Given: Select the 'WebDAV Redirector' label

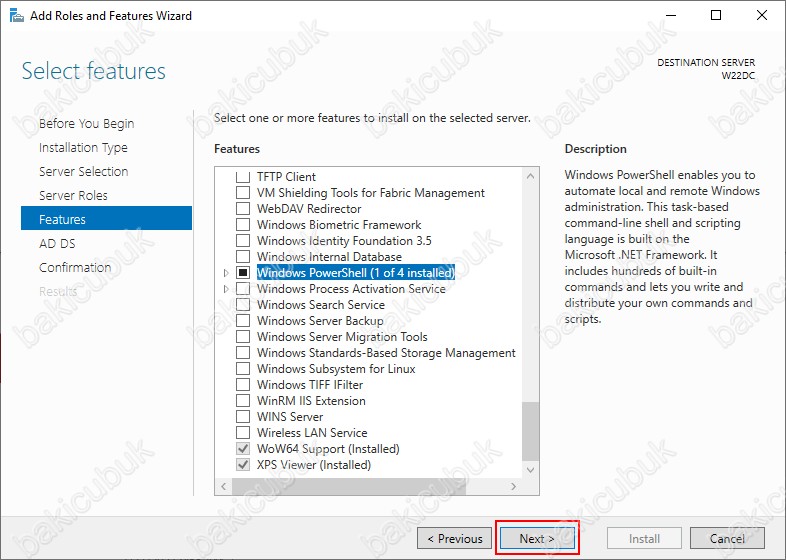Looking at the screenshot, I should [309, 209].
